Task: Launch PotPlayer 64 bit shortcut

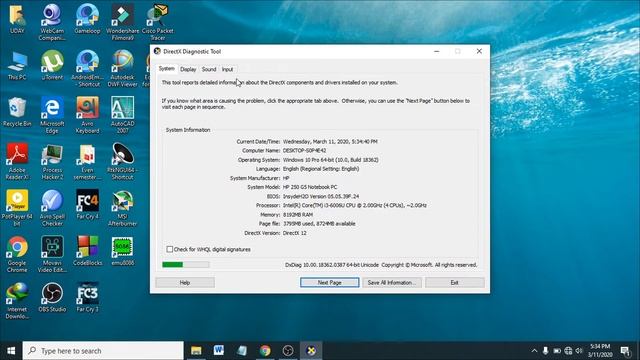Action: tap(17, 208)
